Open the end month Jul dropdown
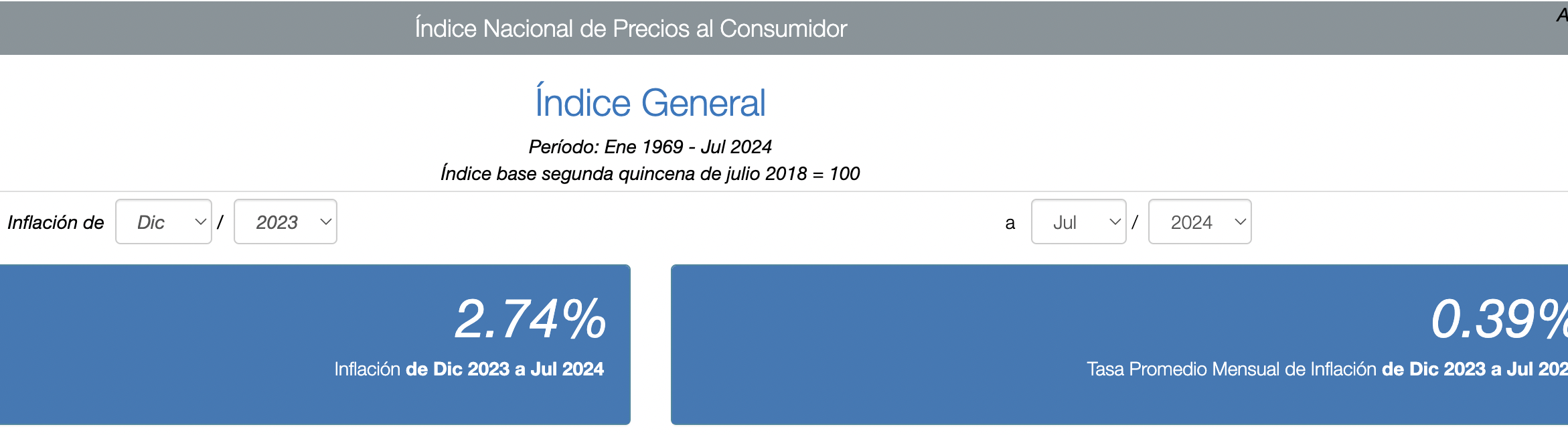Screen dimensions: 1568x435 1079,222
